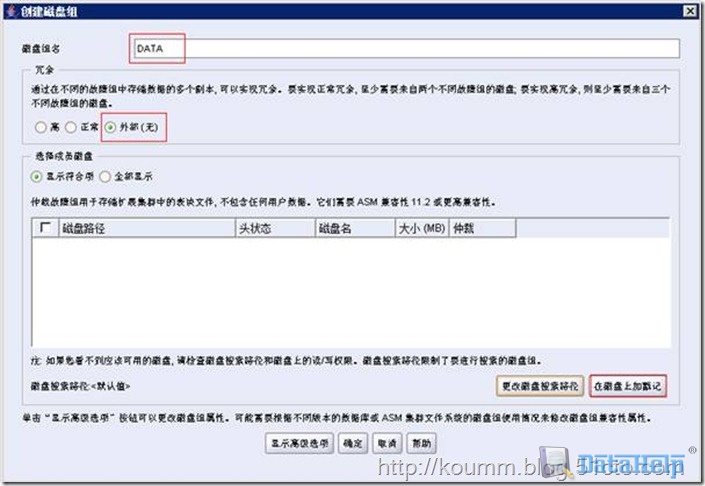Click 更改磁盘搜索路径 button

(x=540, y=386)
